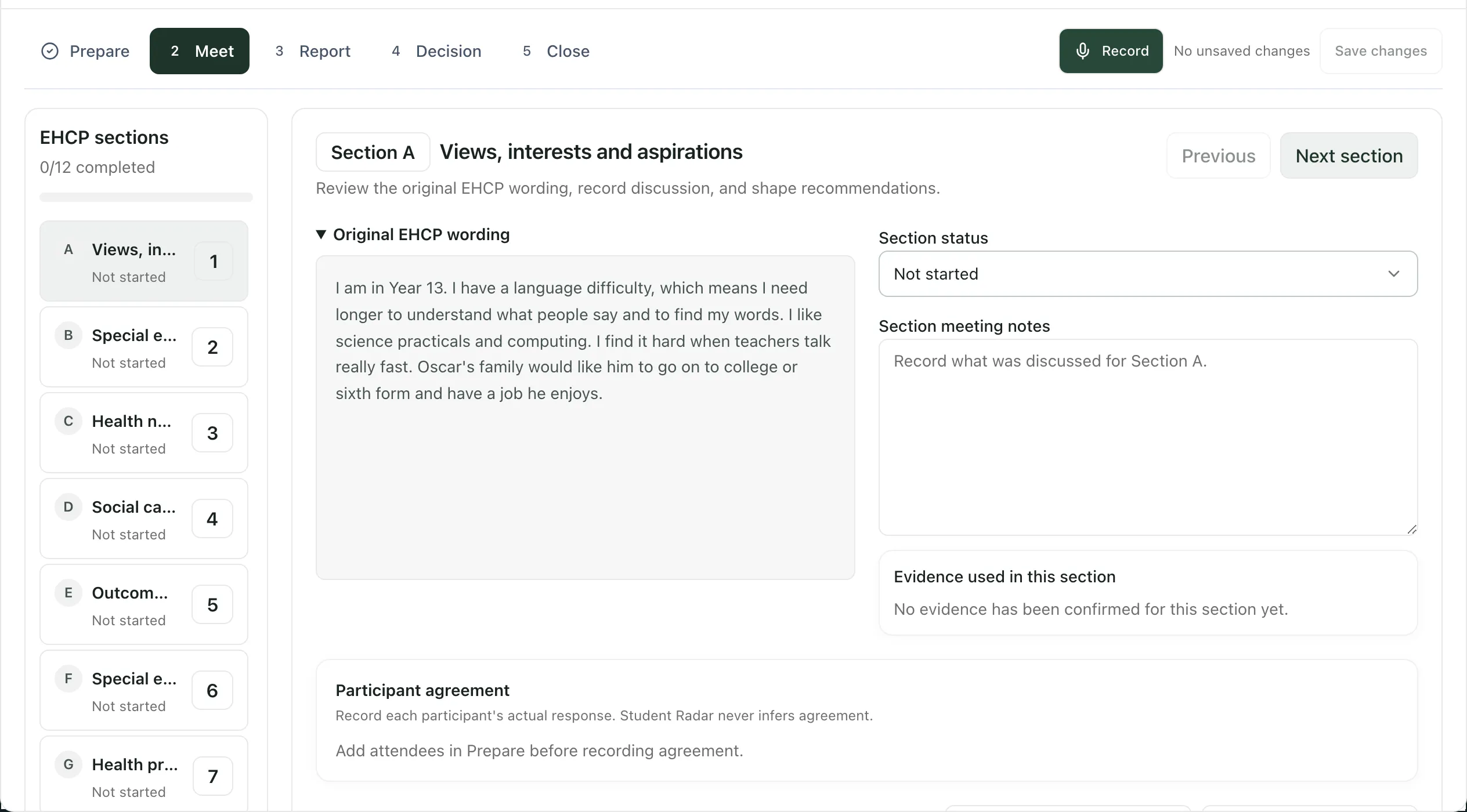The height and width of the screenshot is (812, 1467).
Task: Click number 1 badge on Views row
Action: coord(213,261)
